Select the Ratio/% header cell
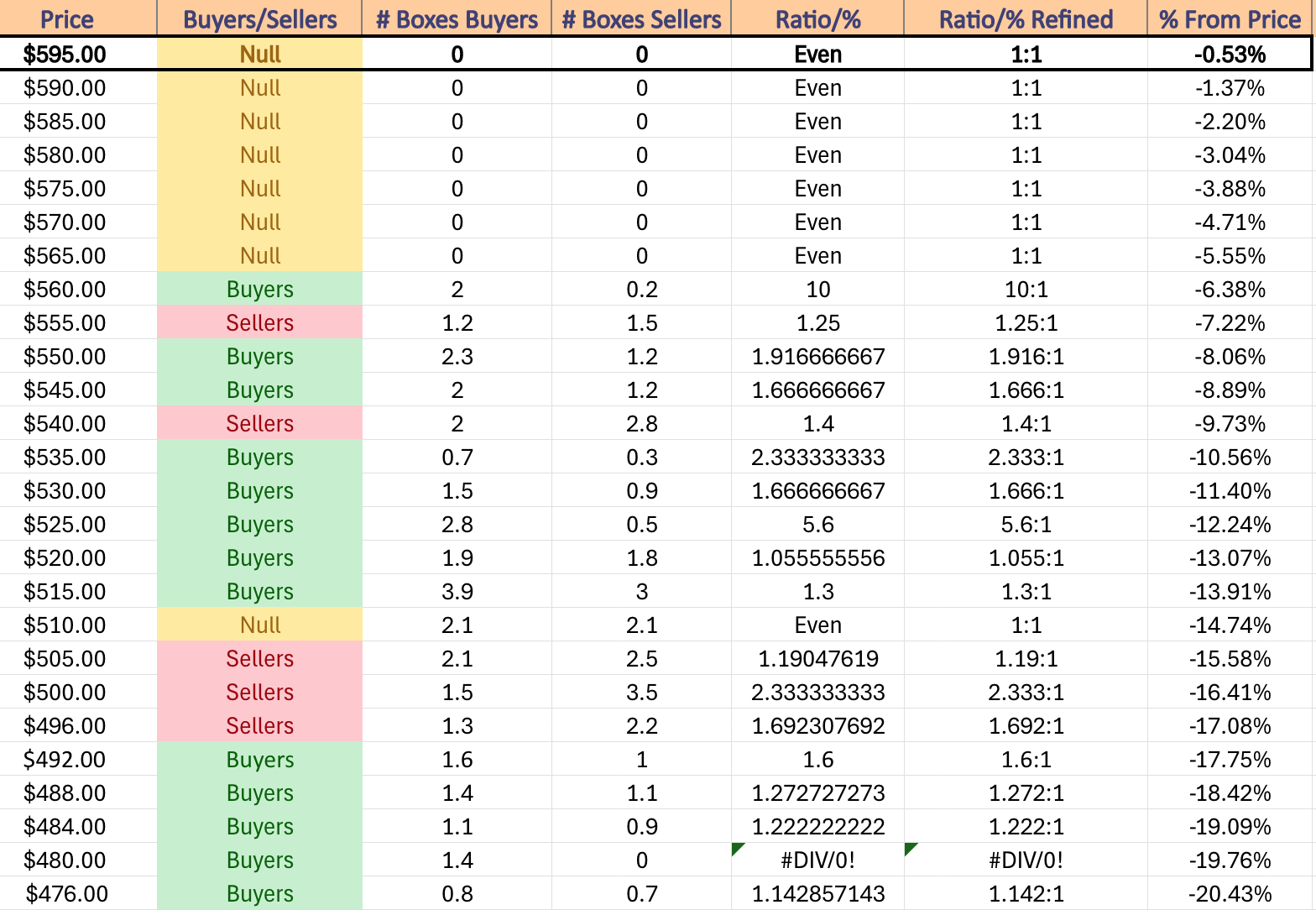 point(817,18)
